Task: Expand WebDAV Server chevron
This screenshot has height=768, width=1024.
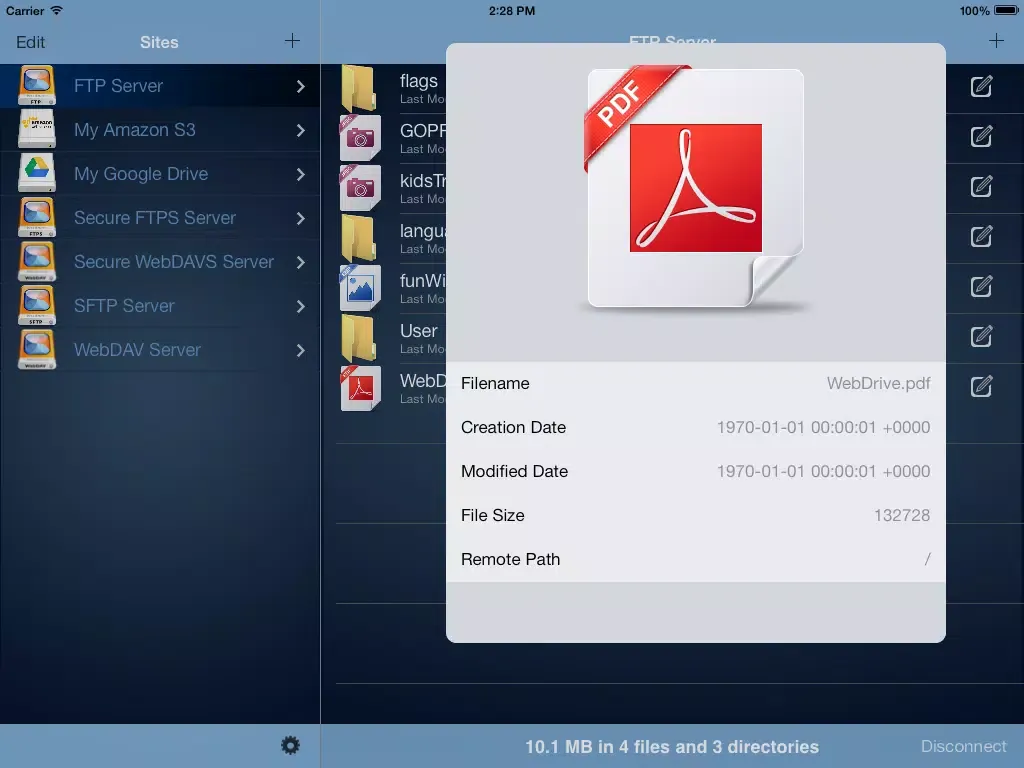Action: [300, 350]
